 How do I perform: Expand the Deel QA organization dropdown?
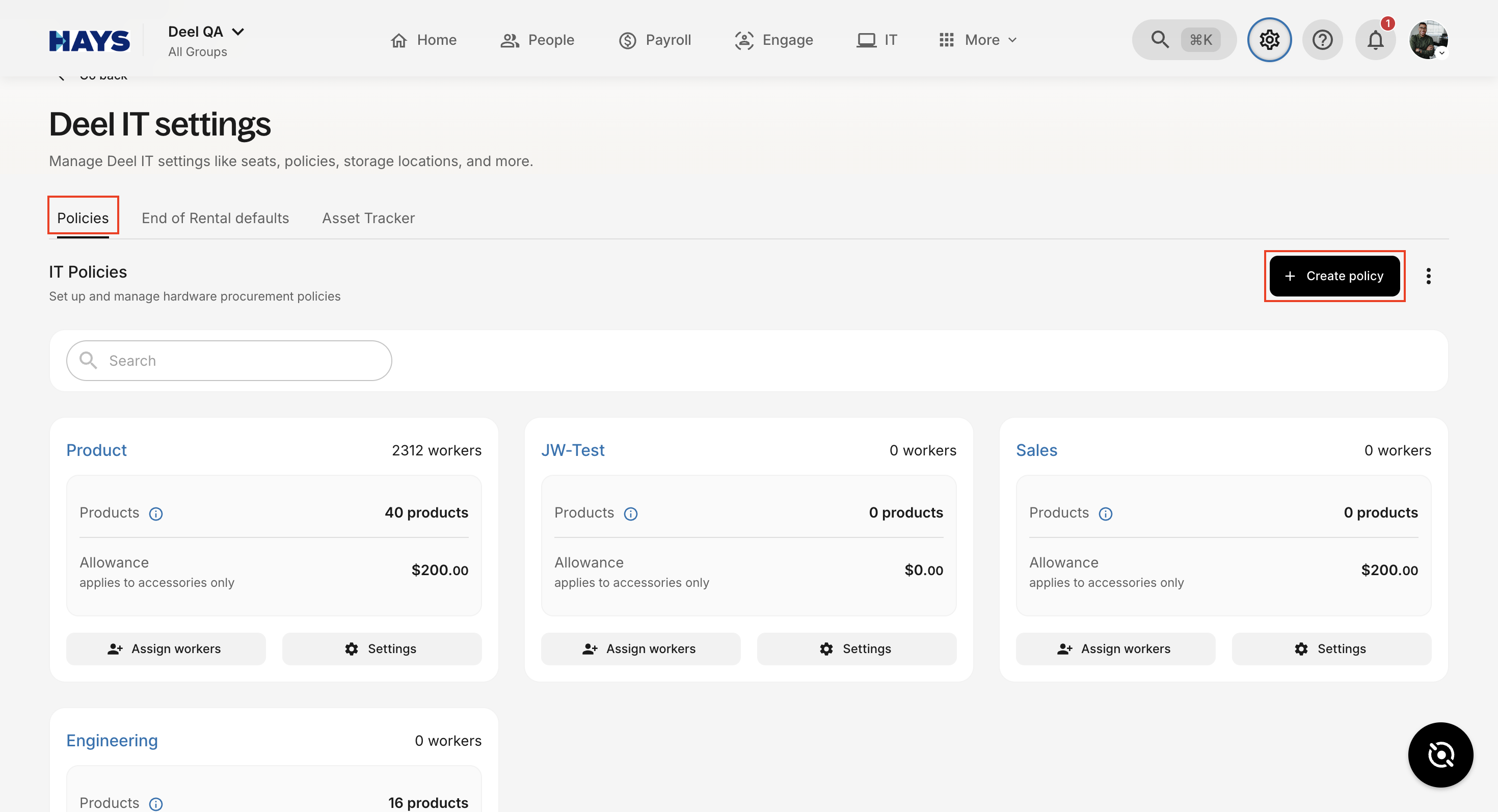(x=206, y=32)
